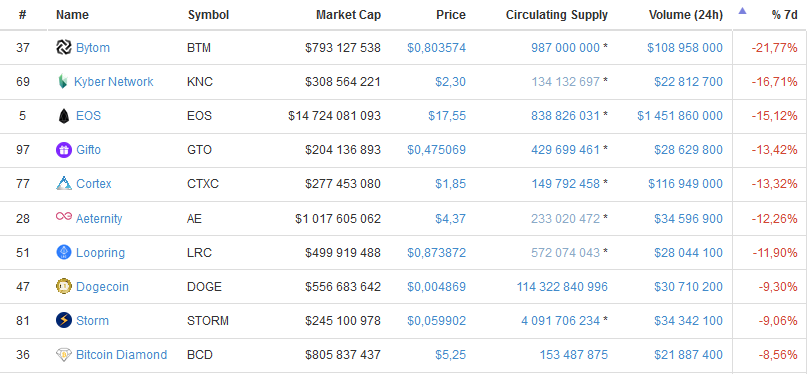The width and height of the screenshot is (808, 374).
Task: Open EOS price $17,55 link
Action: click(x=447, y=116)
